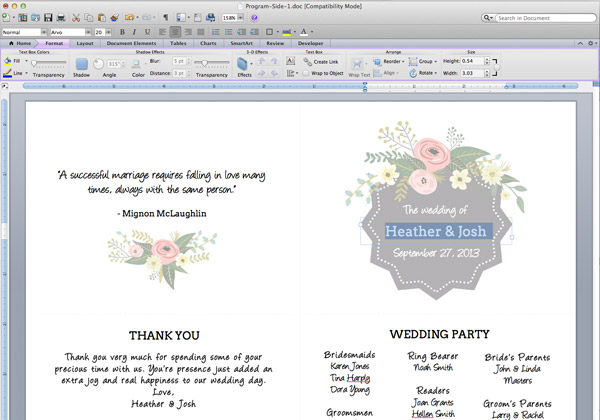Screen dimensions: 600x420
Task: Click the Height input field
Action: [x=473, y=61]
